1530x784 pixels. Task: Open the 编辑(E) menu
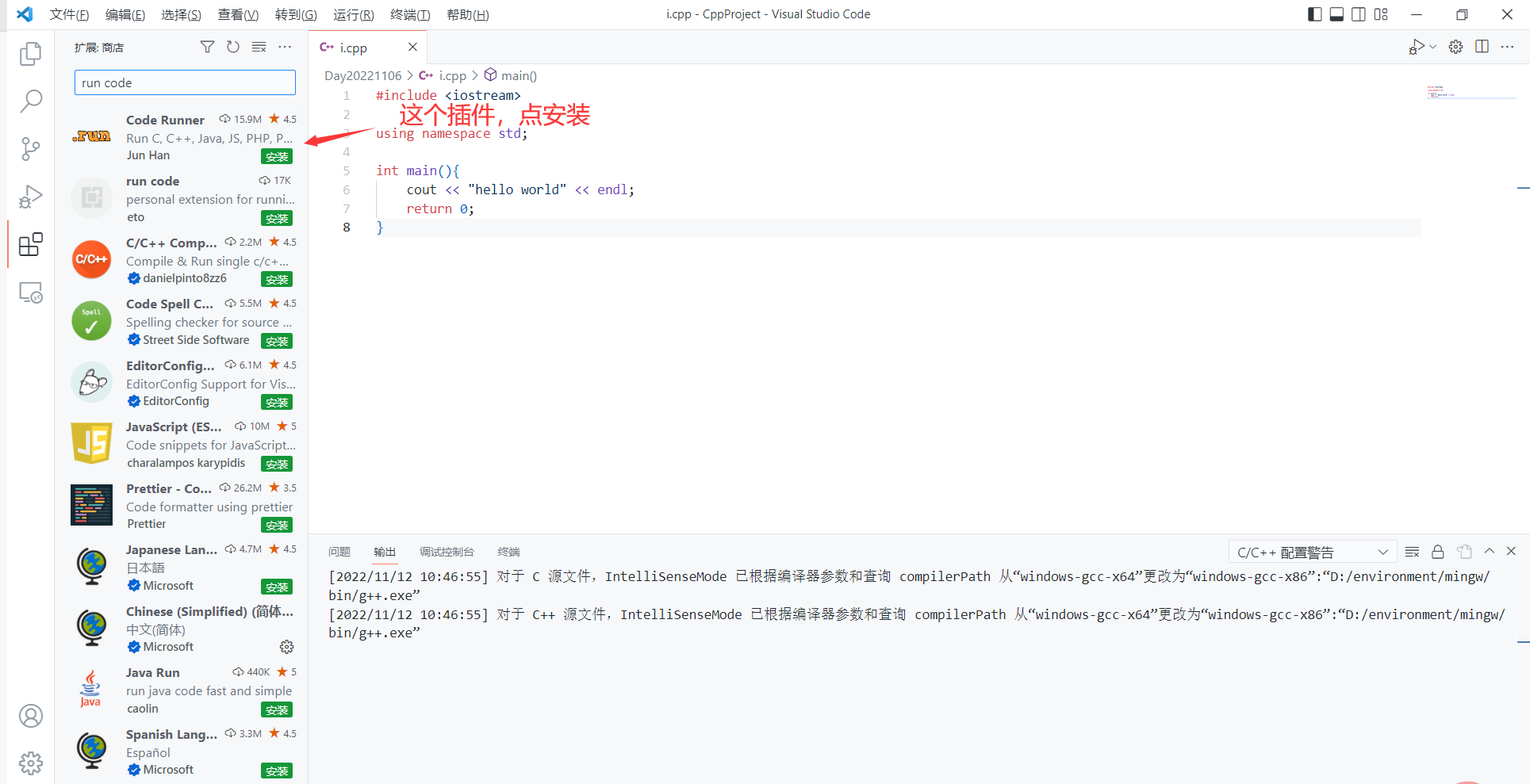pyautogui.click(x=125, y=14)
